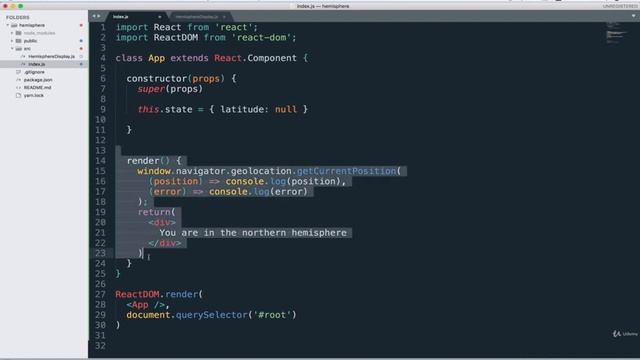The image size is (640, 360).
Task: Click line number 14 in gutter
Action: [x=100, y=161]
